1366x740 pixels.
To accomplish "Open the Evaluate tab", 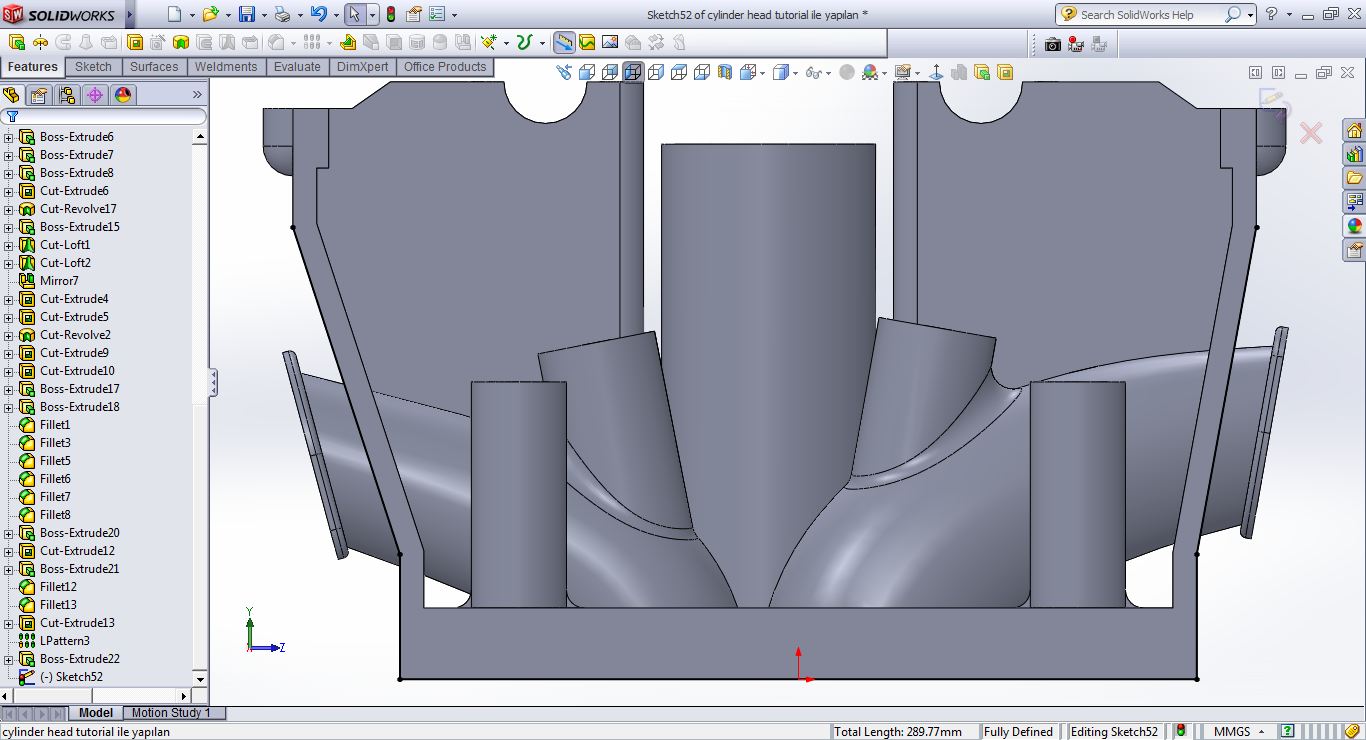I will 297,67.
